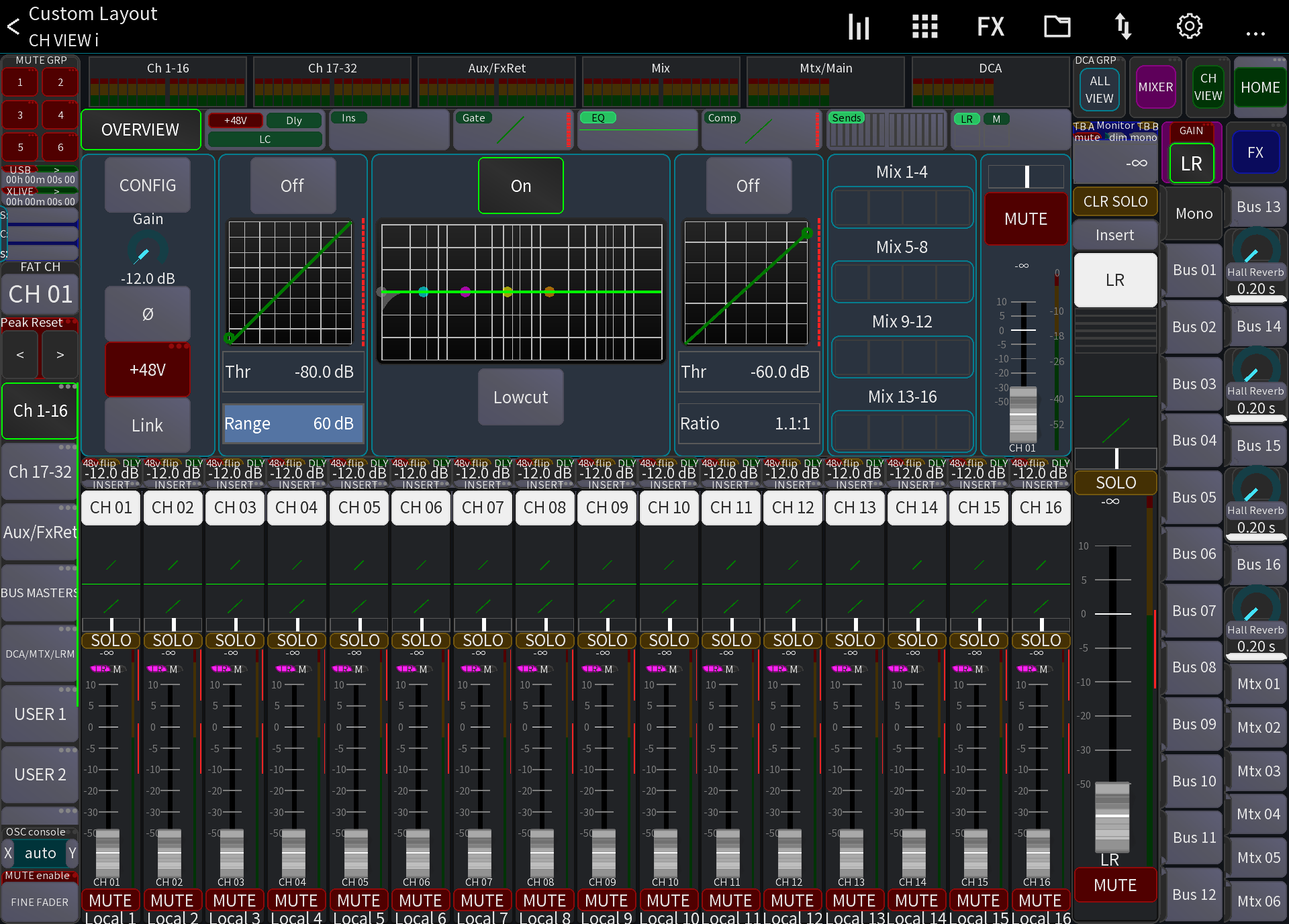Switch to the Ch 17-32 meter tab
1289x924 pixels.
[332, 82]
